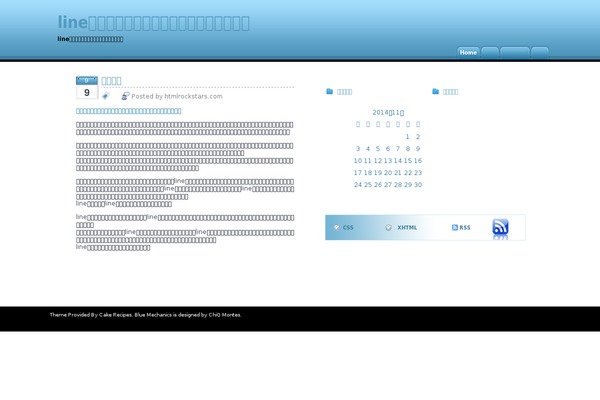
Task: Select day 17 in the calendar
Action: pos(358,173)
